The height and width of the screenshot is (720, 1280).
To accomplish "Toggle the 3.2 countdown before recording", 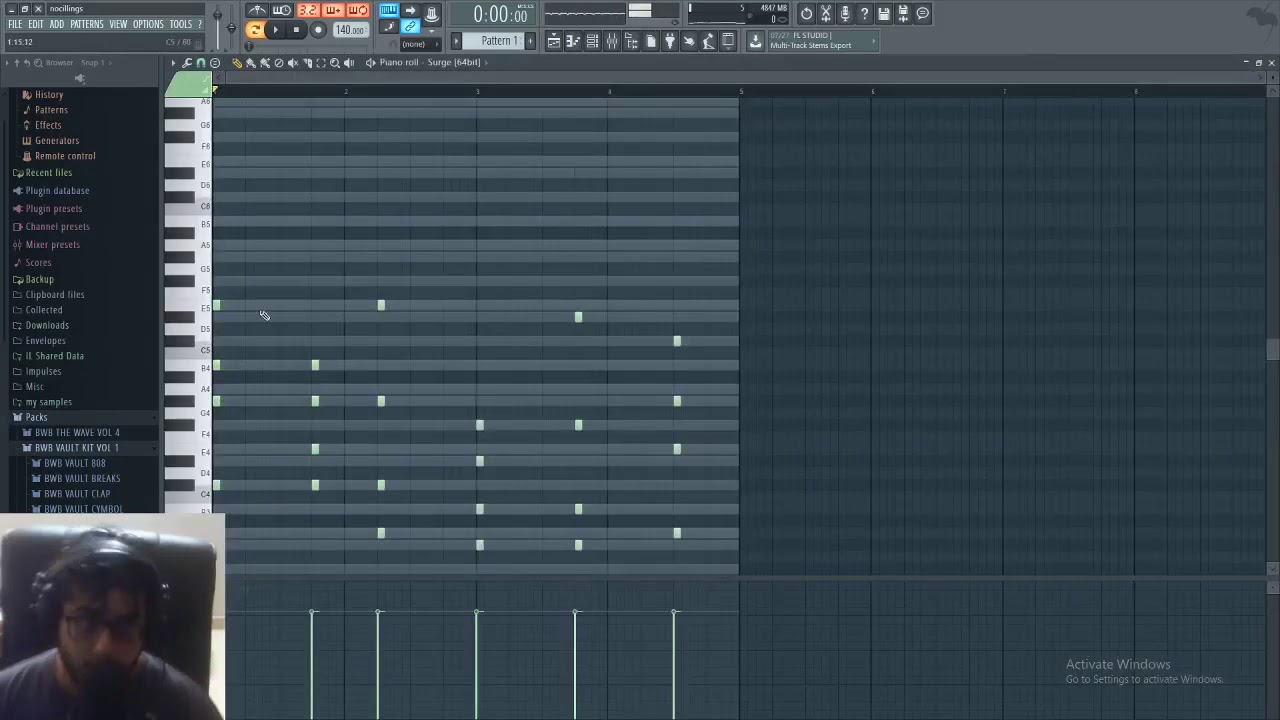I will tap(307, 11).
